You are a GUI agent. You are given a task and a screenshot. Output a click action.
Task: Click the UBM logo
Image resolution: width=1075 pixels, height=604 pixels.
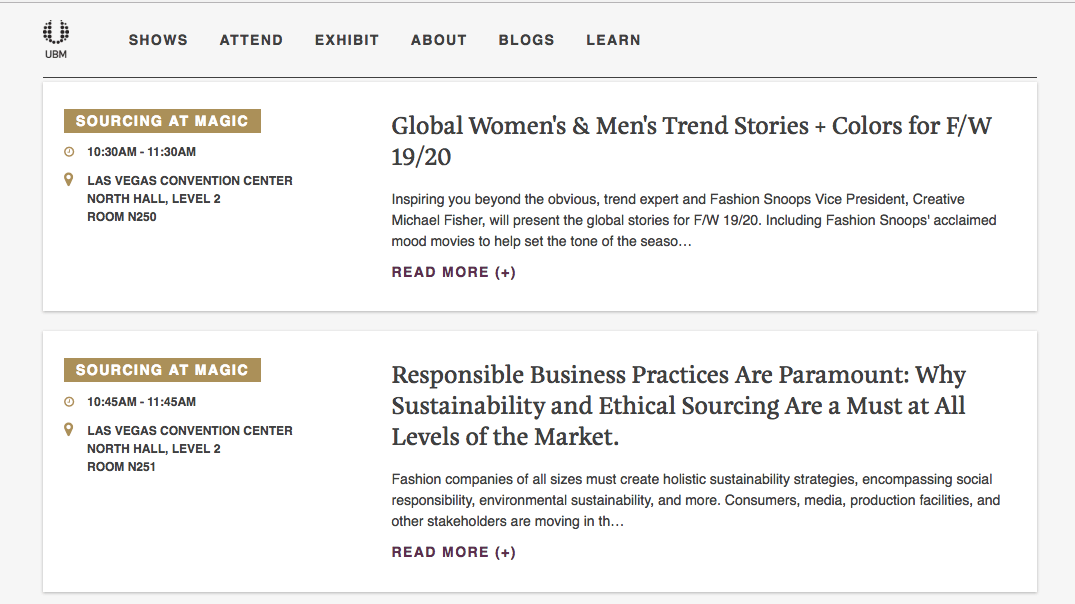(x=56, y=39)
